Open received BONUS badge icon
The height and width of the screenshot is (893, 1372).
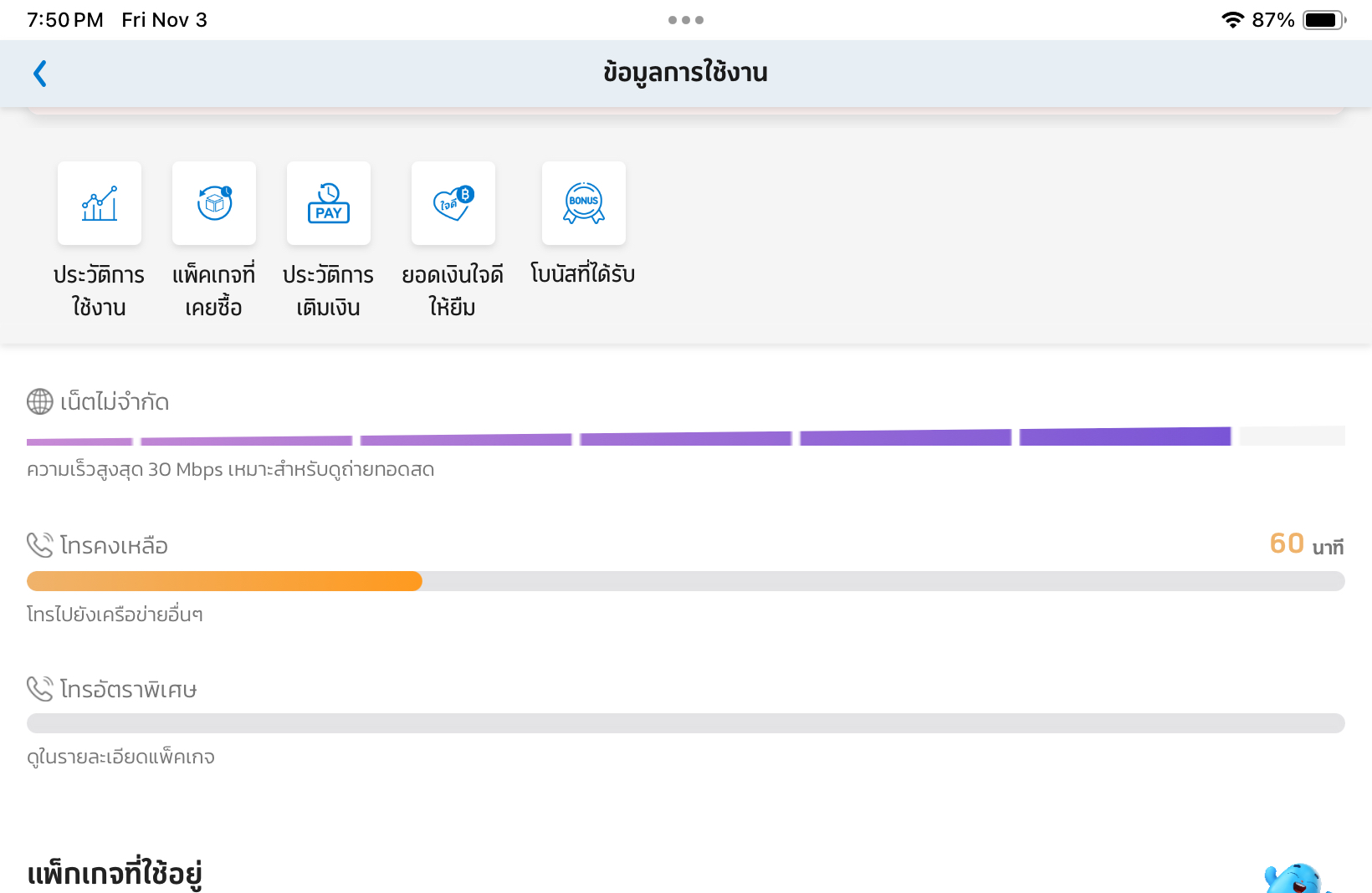[584, 203]
